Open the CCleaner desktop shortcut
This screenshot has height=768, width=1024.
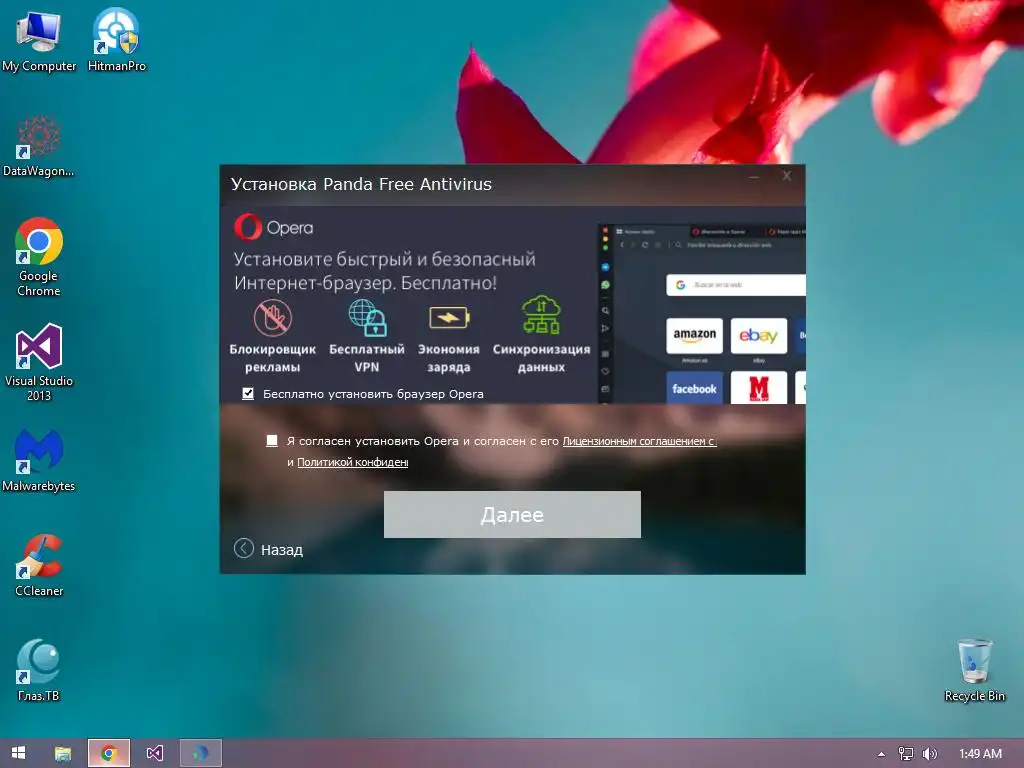[39, 566]
